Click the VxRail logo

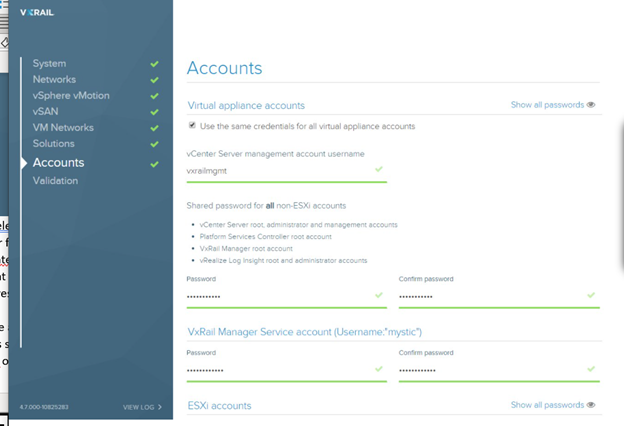(37, 12)
